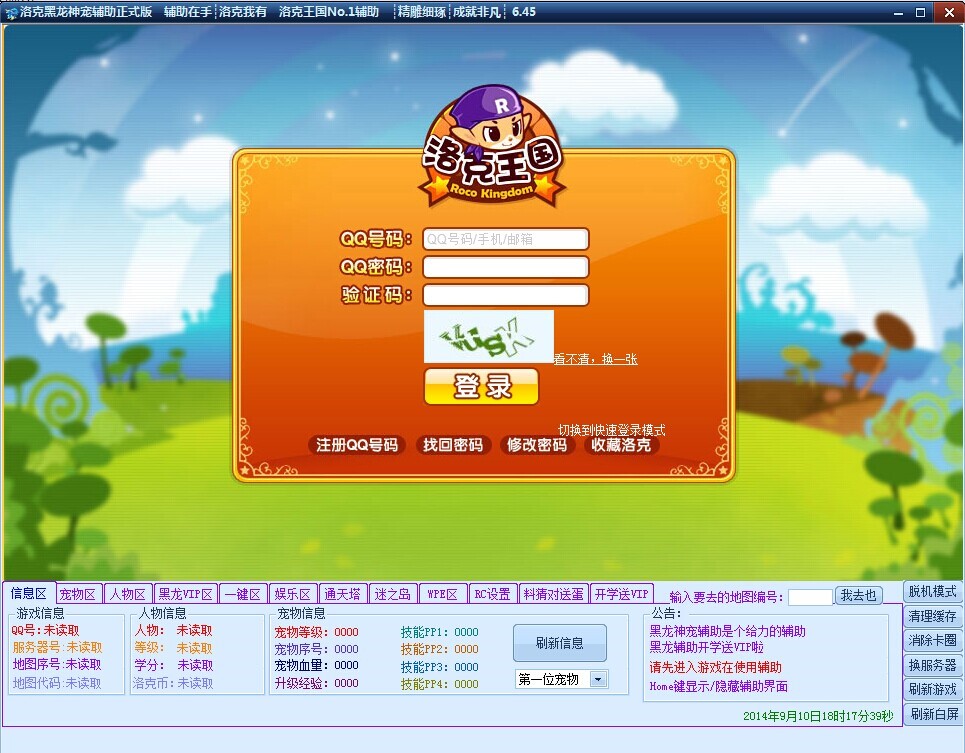
Task: Click announcement 黑龙辅助开学送VIP啦
Action: click(x=707, y=647)
